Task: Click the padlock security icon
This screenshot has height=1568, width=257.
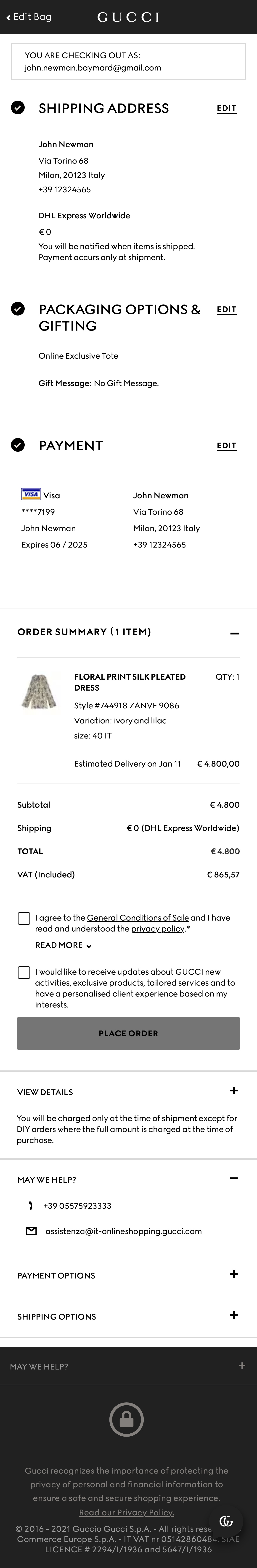Action: point(127,1419)
